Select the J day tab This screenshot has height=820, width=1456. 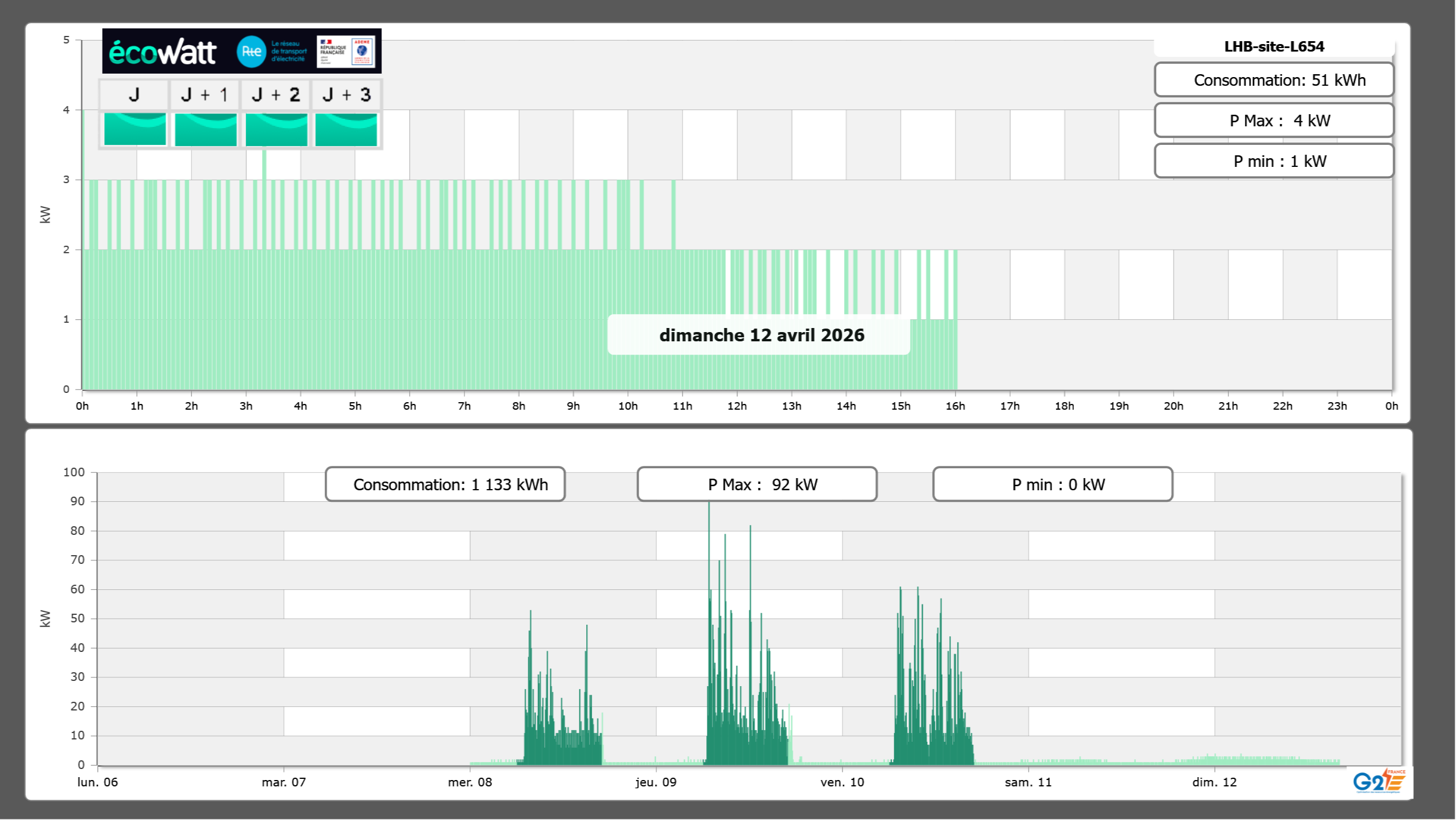point(135,94)
